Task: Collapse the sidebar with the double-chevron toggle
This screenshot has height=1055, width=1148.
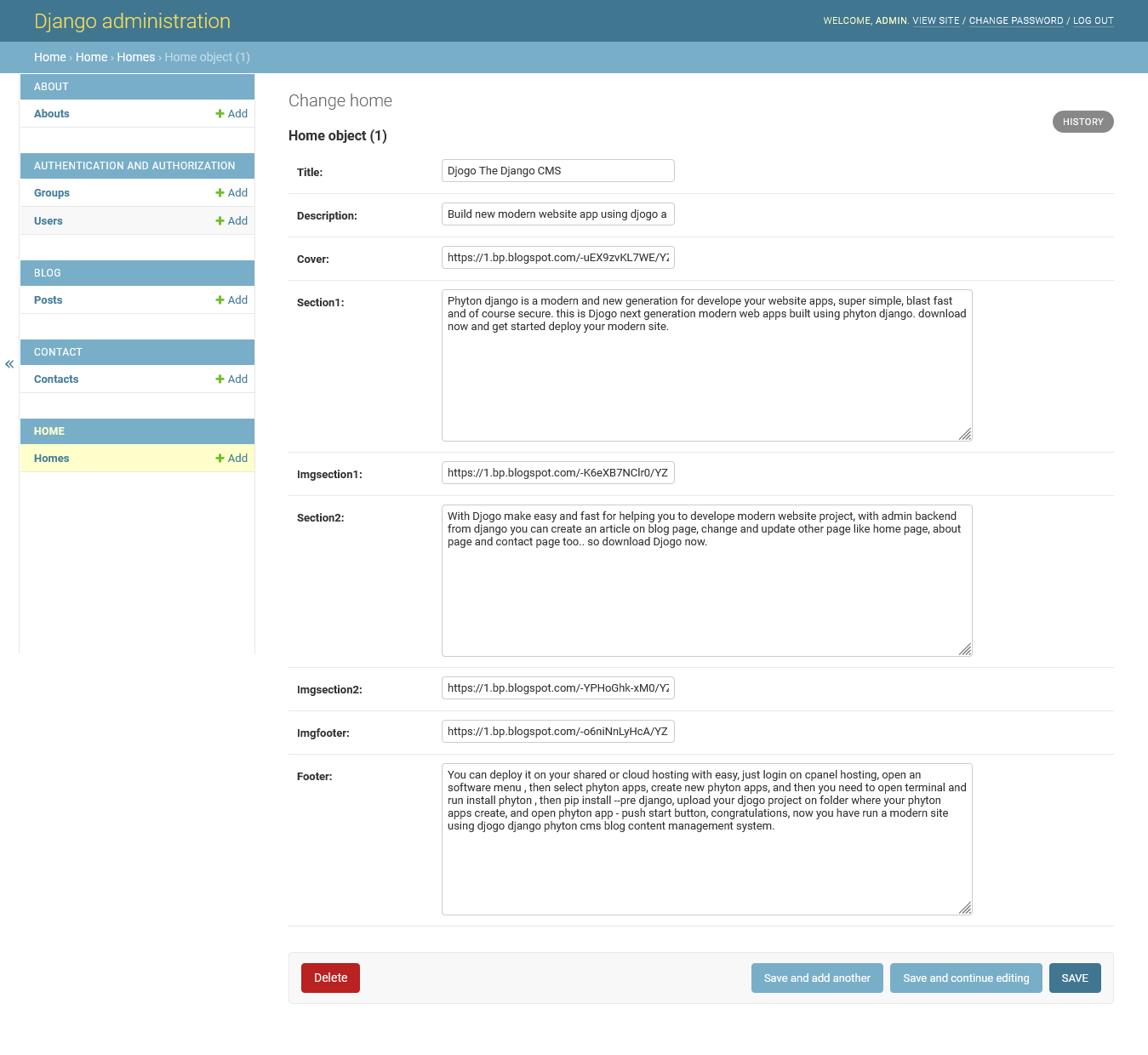Action: tap(9, 364)
